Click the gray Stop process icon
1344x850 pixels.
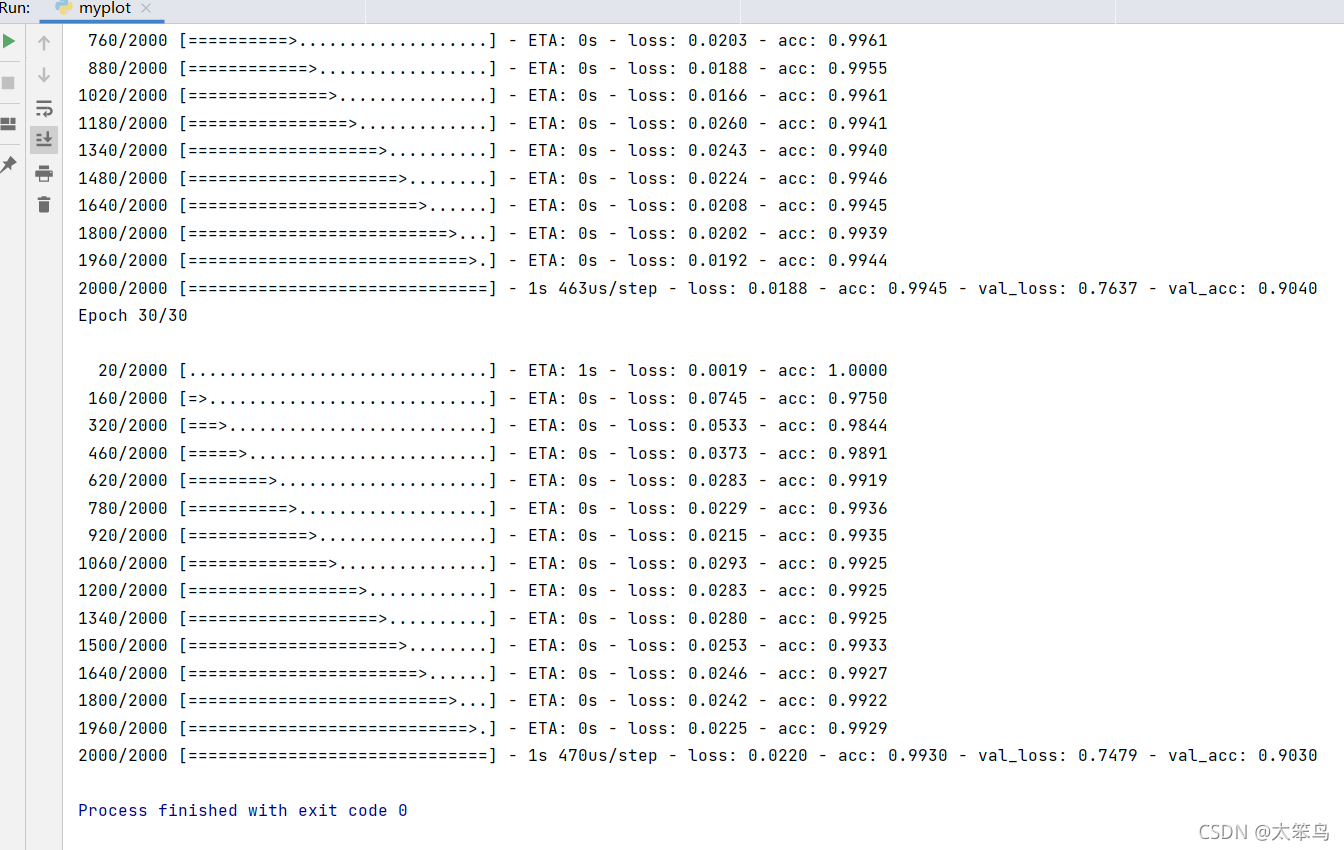pyautogui.click(x=9, y=83)
